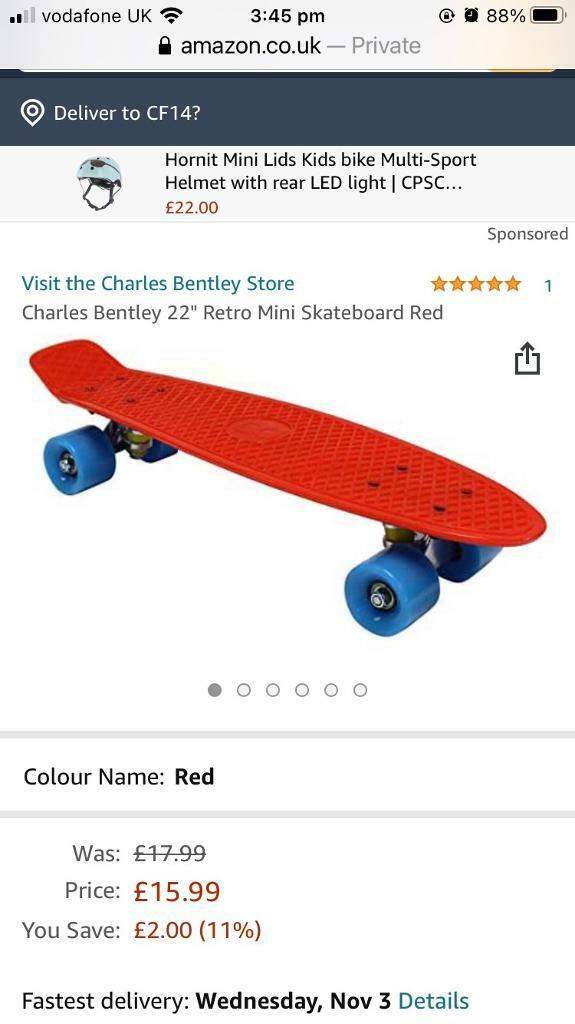The image size is (575, 1024).
Task: Select the second image carousel dot
Action: coord(244,690)
